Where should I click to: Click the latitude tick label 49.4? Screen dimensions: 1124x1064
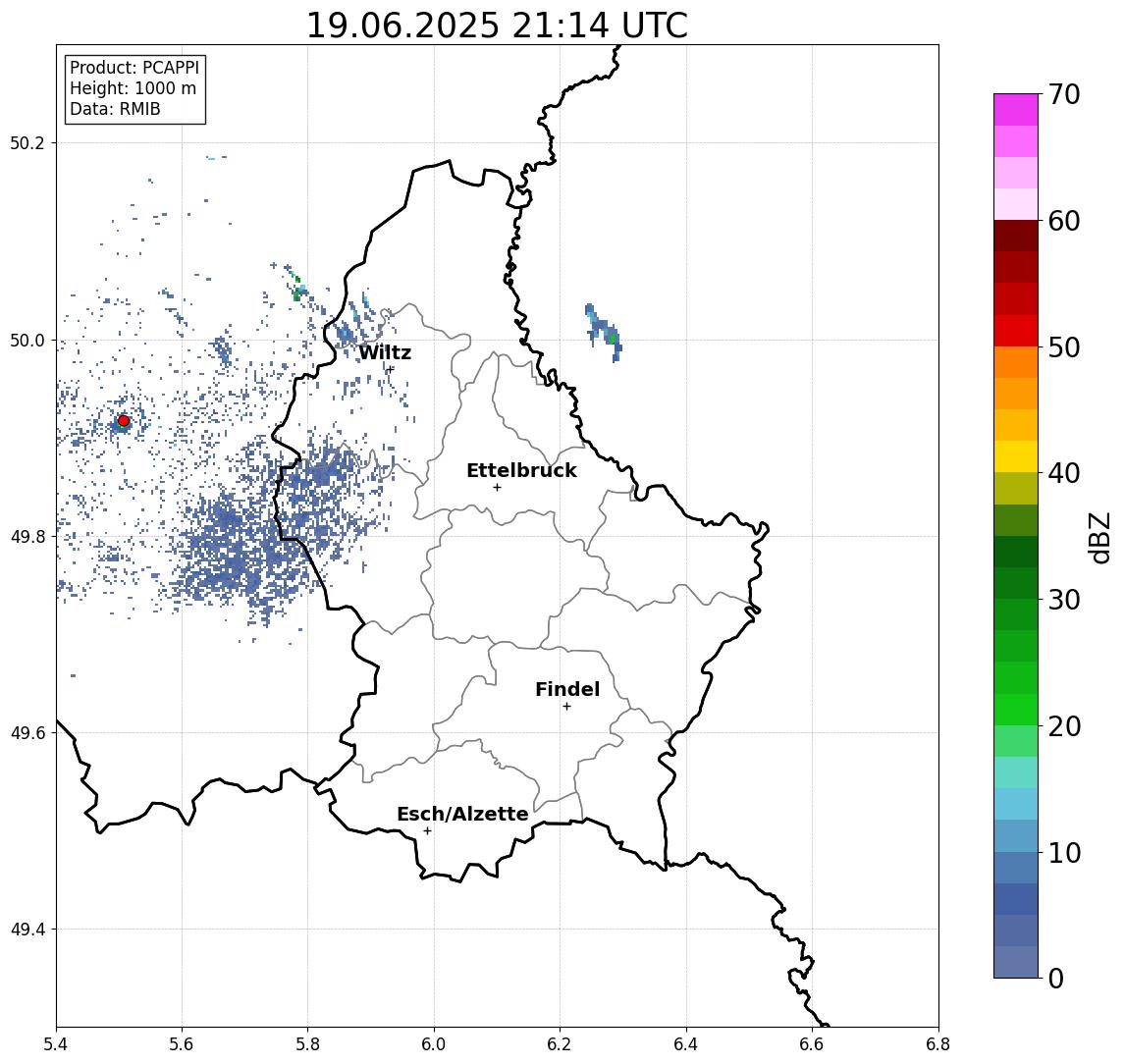27,930
